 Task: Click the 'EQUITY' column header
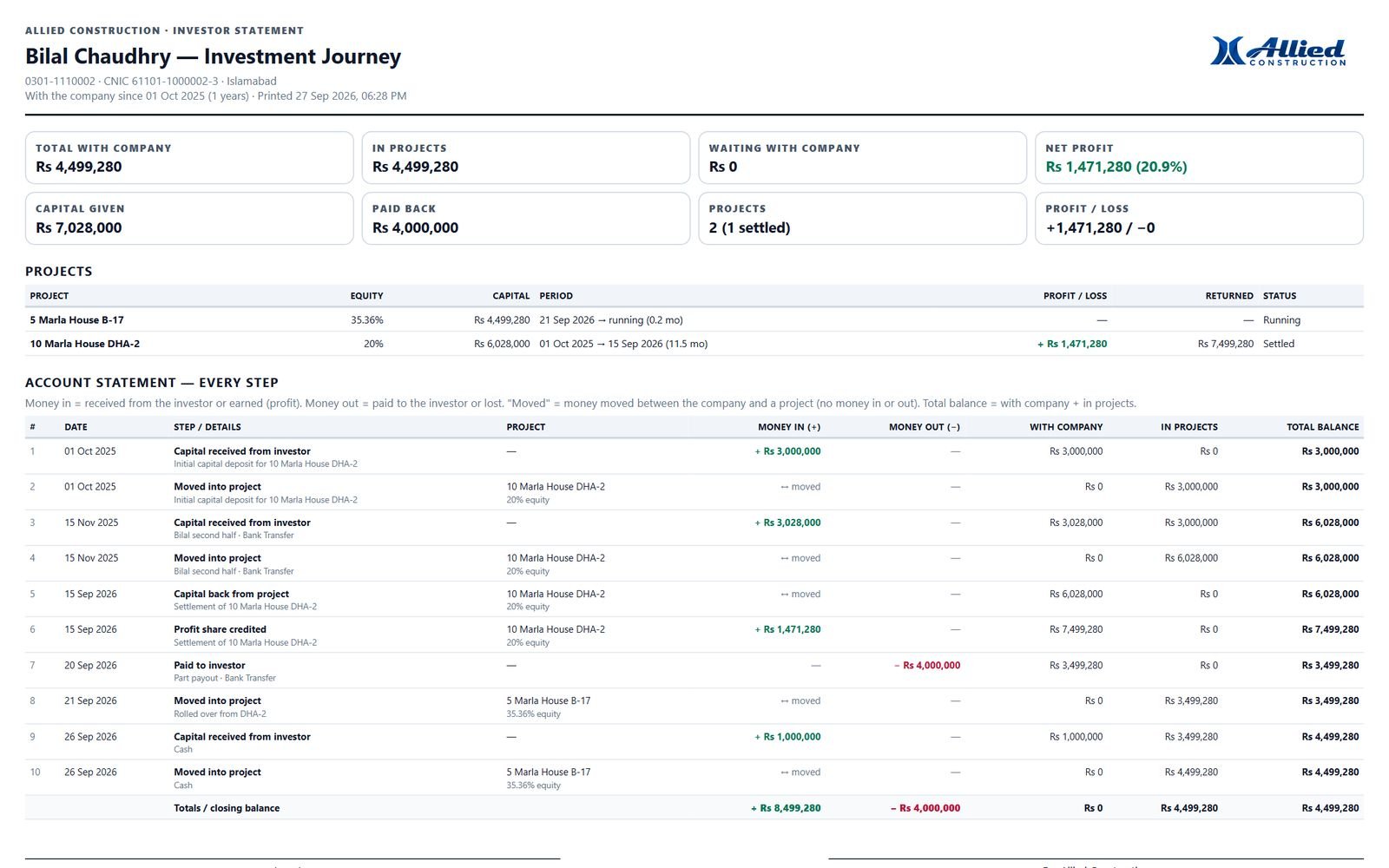(x=366, y=296)
